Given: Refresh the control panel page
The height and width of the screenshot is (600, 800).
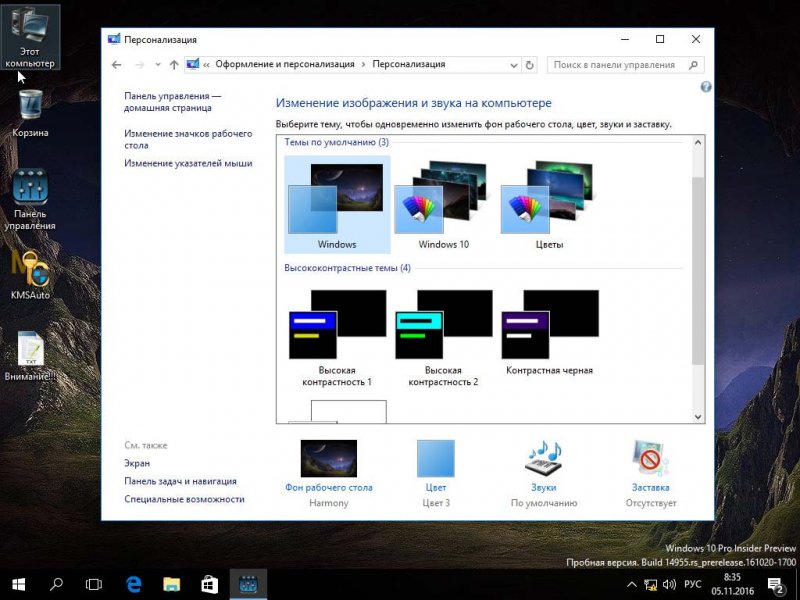Looking at the screenshot, I should 530,65.
